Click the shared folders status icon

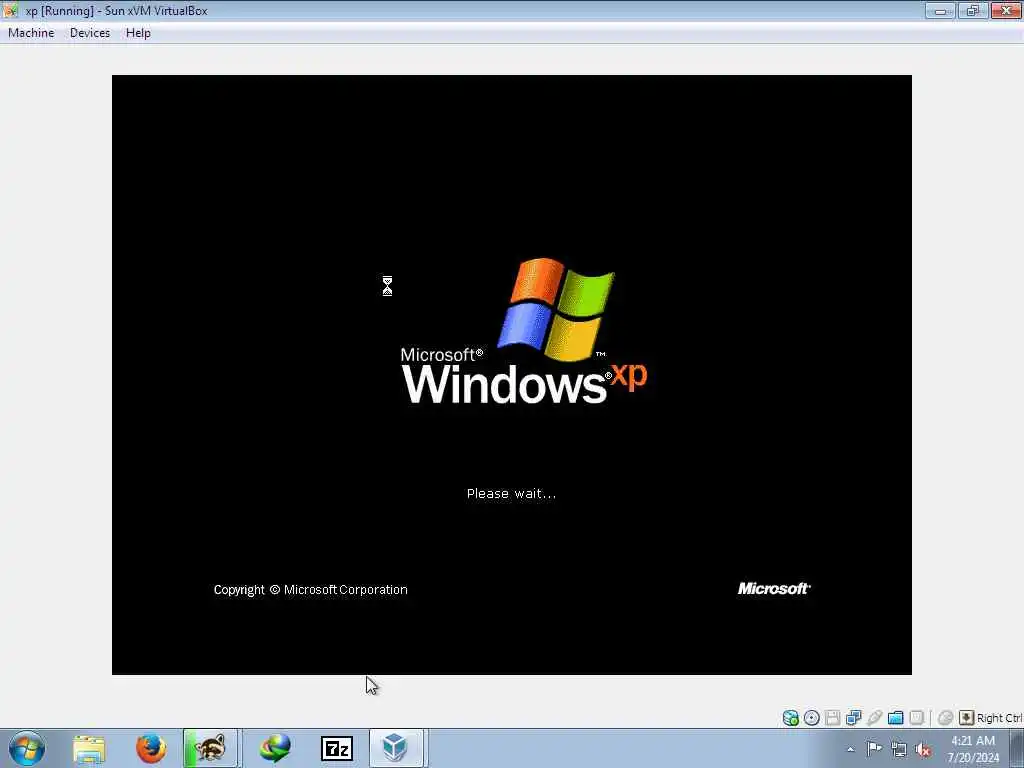pyautogui.click(x=895, y=718)
